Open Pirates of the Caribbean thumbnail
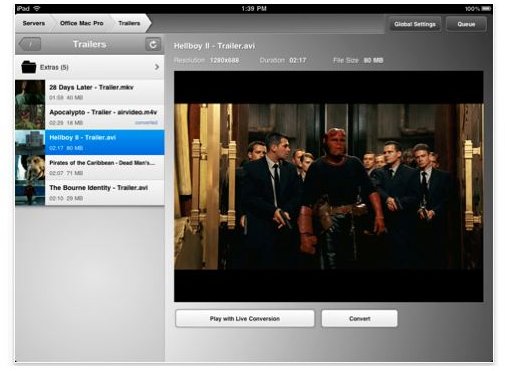This screenshot has height=371, width=505. point(30,168)
